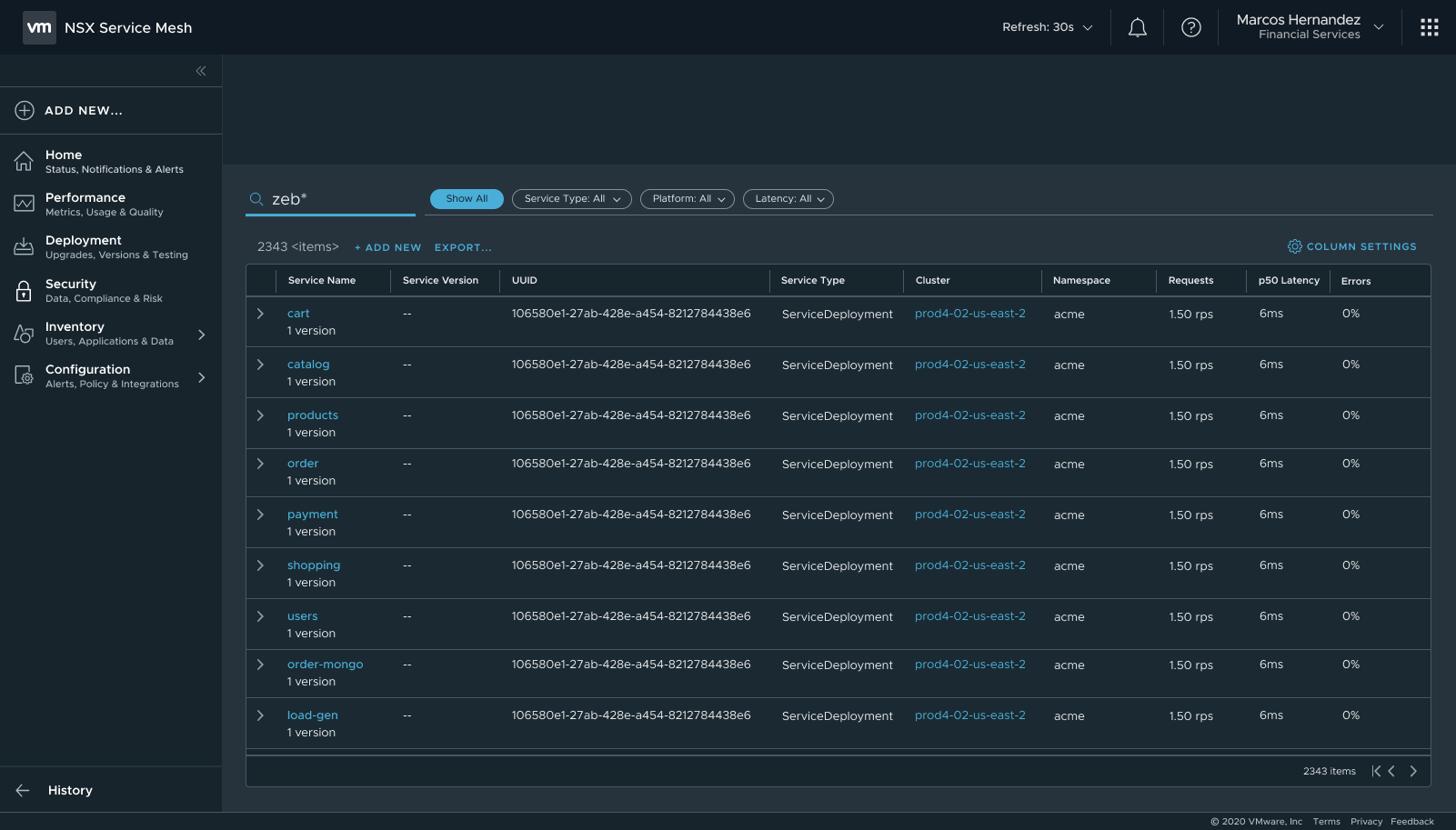The height and width of the screenshot is (830, 1456).
Task: Click the Inventory users icon
Action: pos(24,334)
